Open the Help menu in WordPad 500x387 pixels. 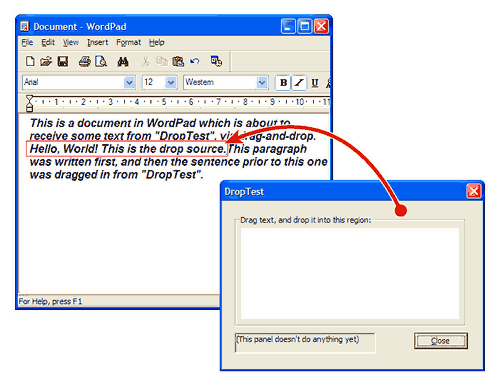157,43
